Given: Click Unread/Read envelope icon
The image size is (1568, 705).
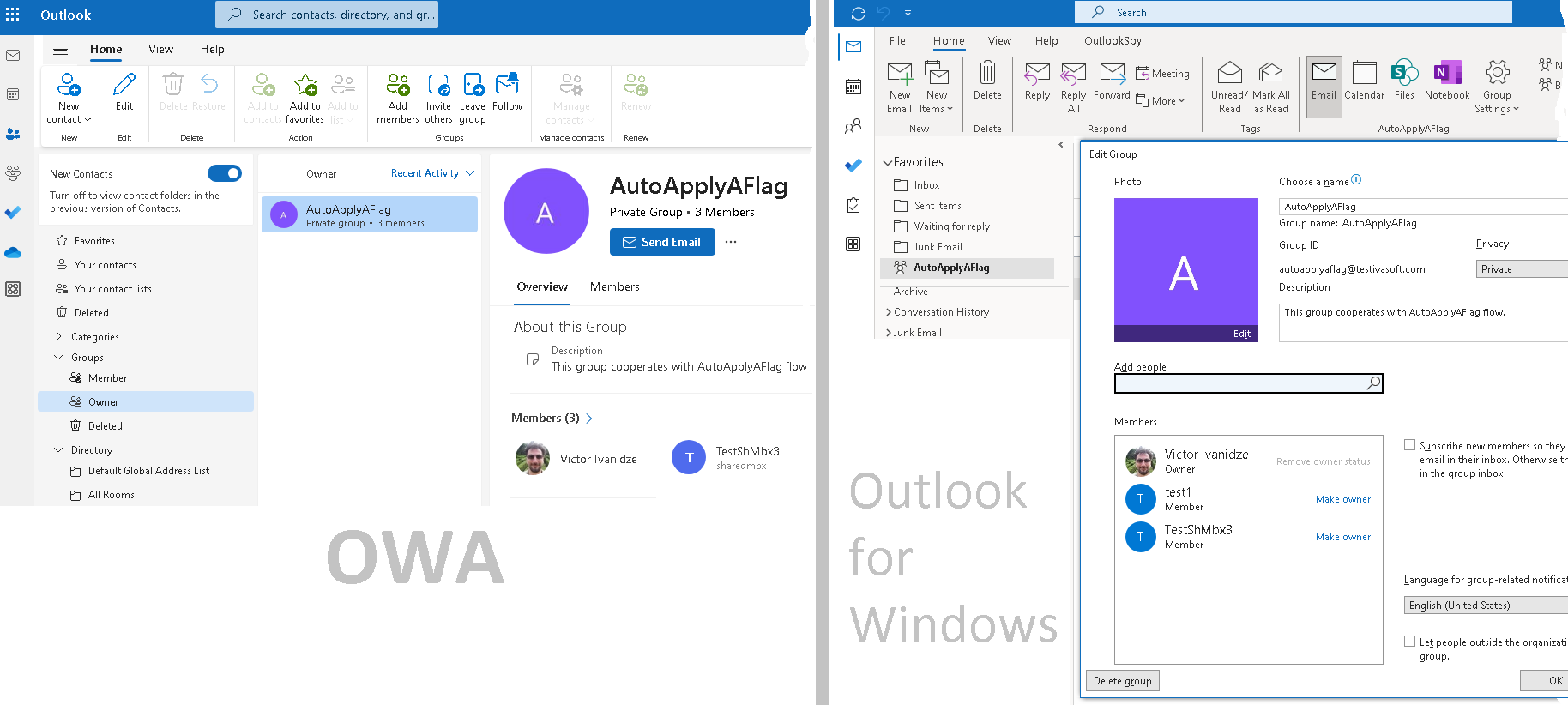Looking at the screenshot, I should point(1229,73).
